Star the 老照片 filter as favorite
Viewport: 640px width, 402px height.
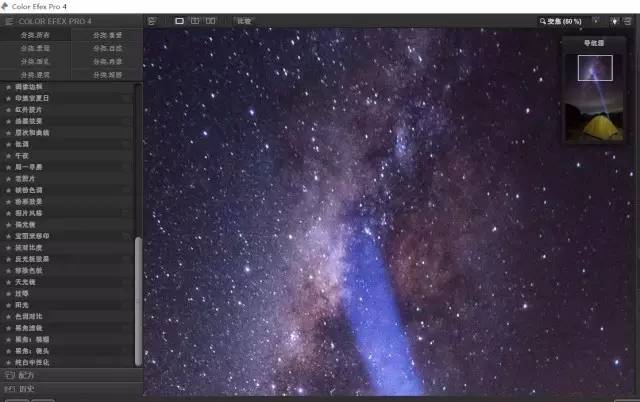click(8, 179)
